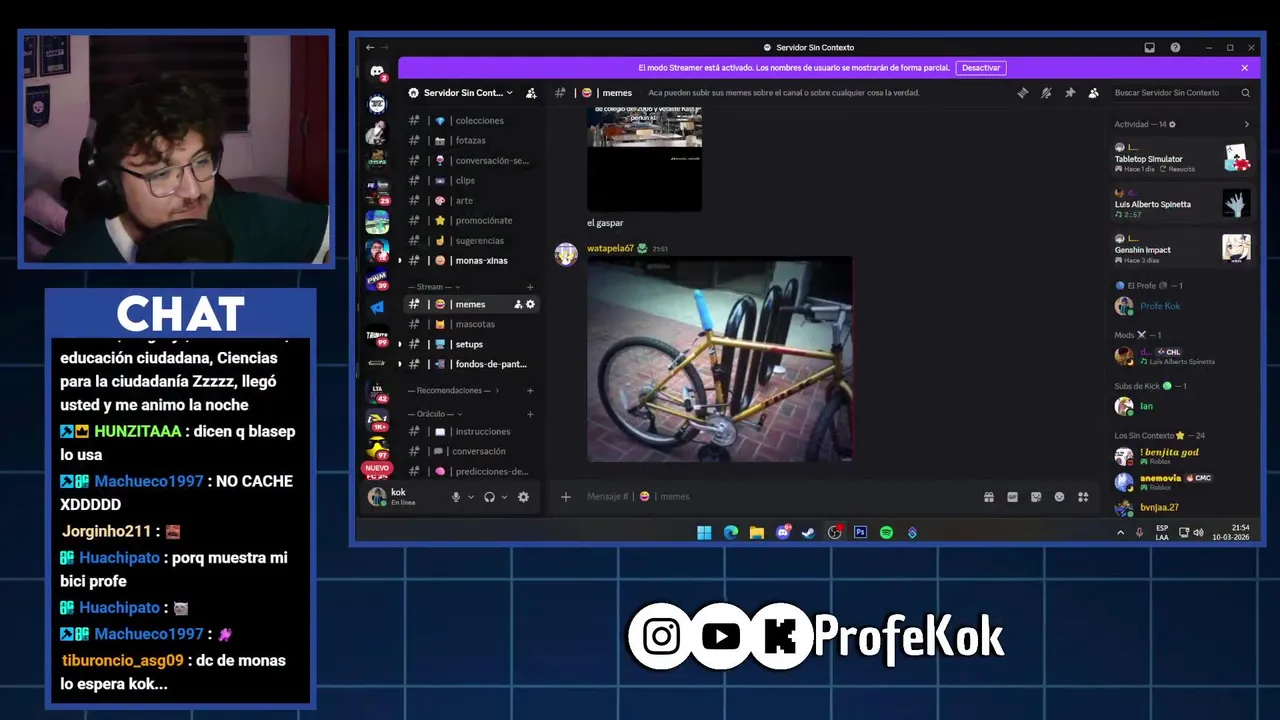Open the clips channel

coord(470,181)
